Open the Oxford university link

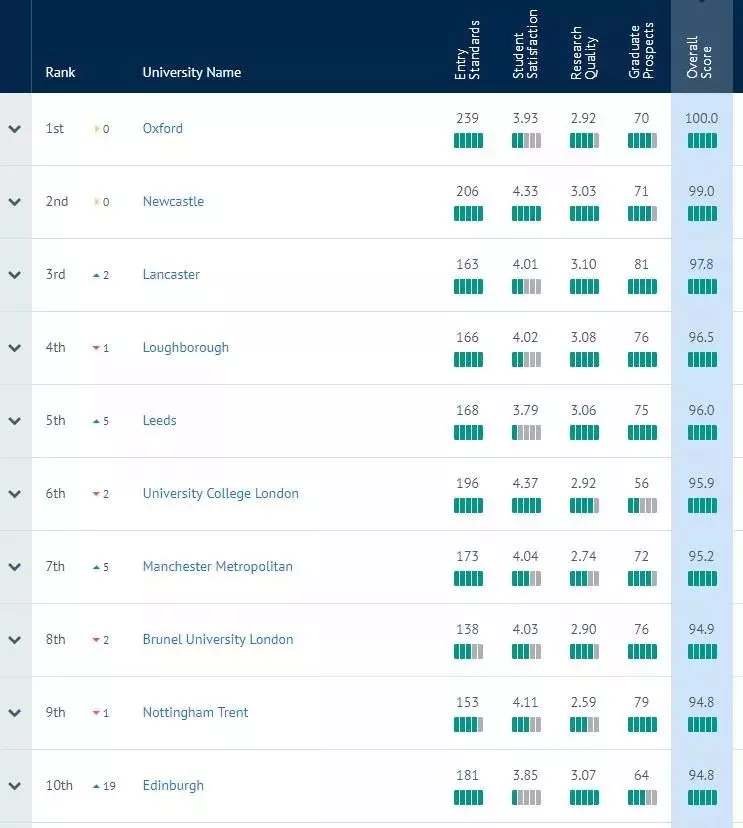(x=163, y=128)
